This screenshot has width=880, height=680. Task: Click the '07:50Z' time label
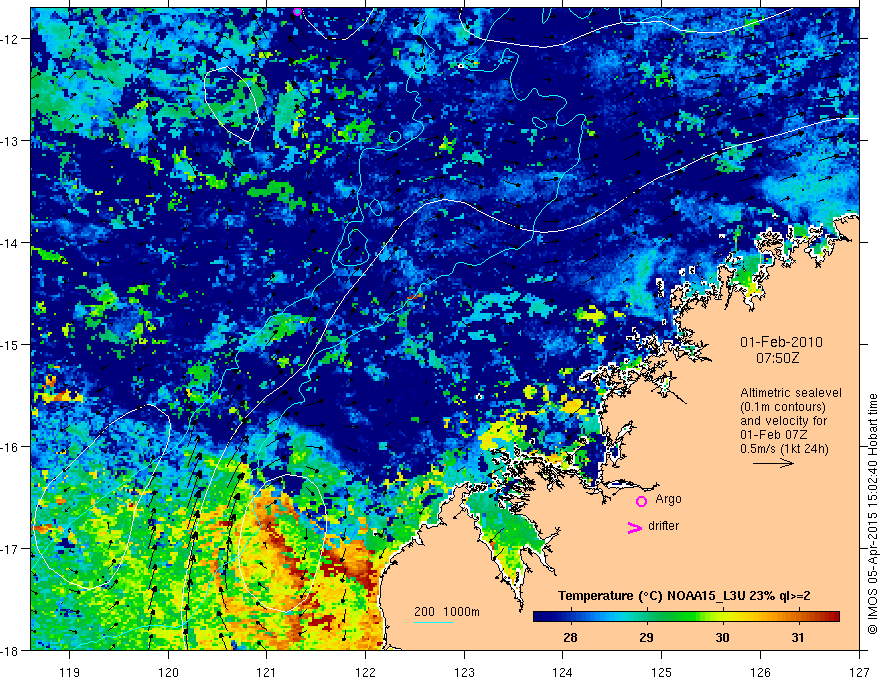pos(778,358)
